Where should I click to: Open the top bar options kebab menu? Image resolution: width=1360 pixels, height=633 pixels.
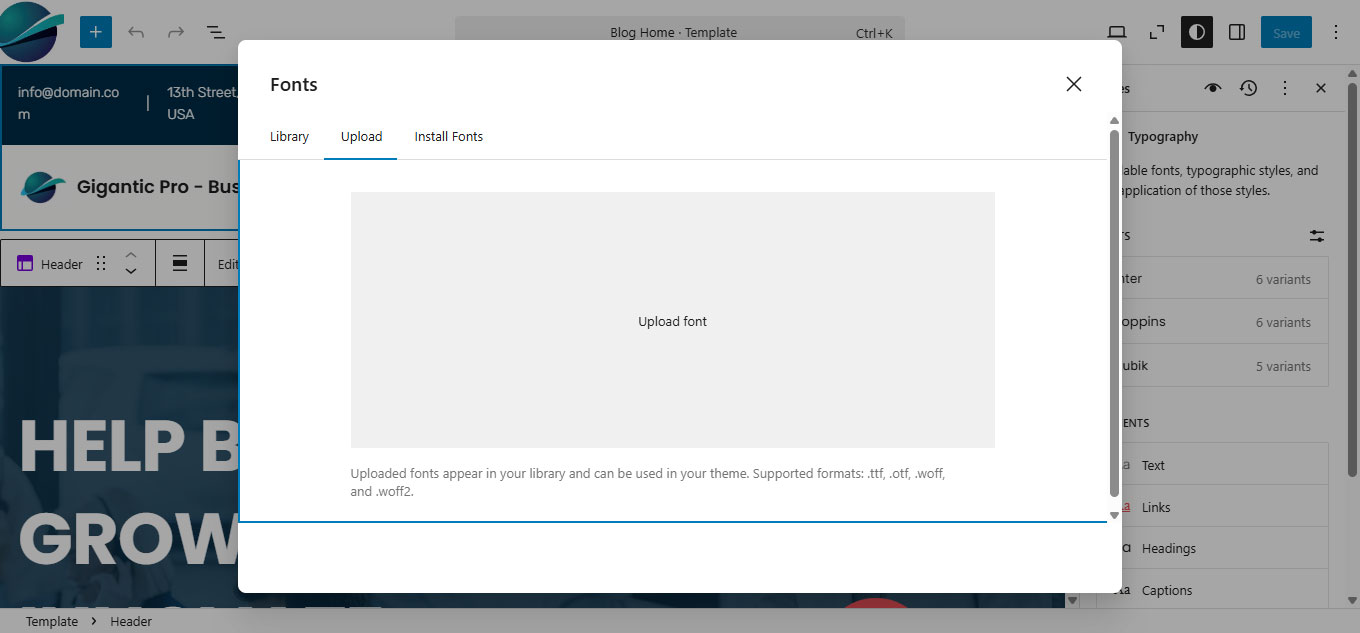[x=1336, y=32]
